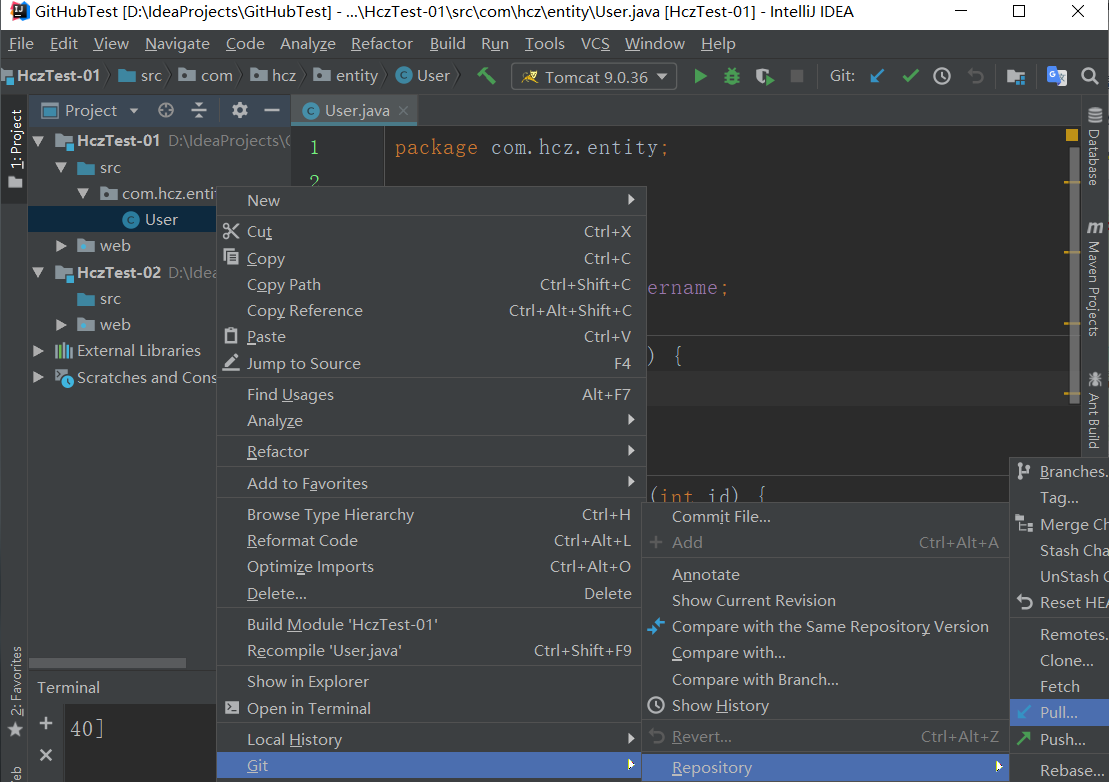Select Annotate in the Git submenu
The height and width of the screenshot is (783, 1109).
pyautogui.click(x=825, y=574)
